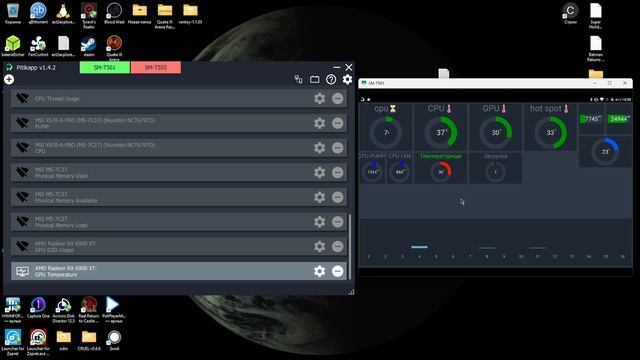Remove the GPU D3D Usage sensor
Image resolution: width=640 pixels, height=360 pixels.
point(338,247)
